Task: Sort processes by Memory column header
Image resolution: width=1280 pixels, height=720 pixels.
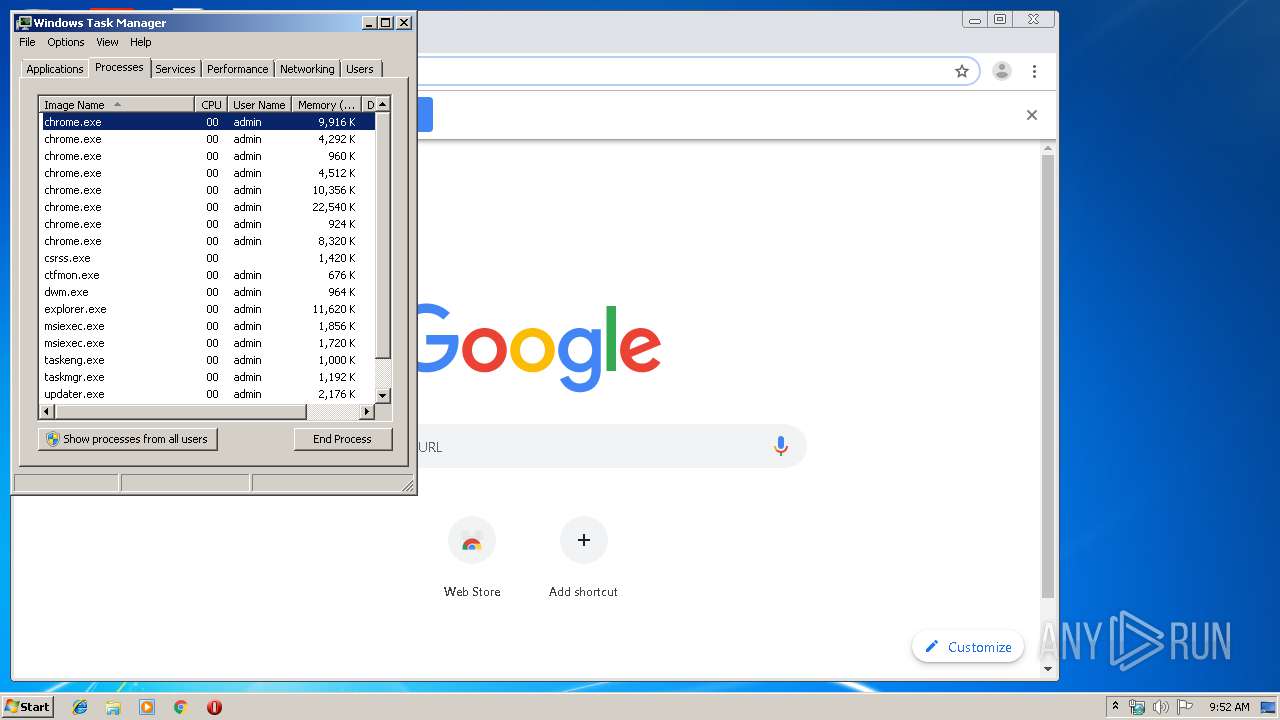Action: [326, 105]
